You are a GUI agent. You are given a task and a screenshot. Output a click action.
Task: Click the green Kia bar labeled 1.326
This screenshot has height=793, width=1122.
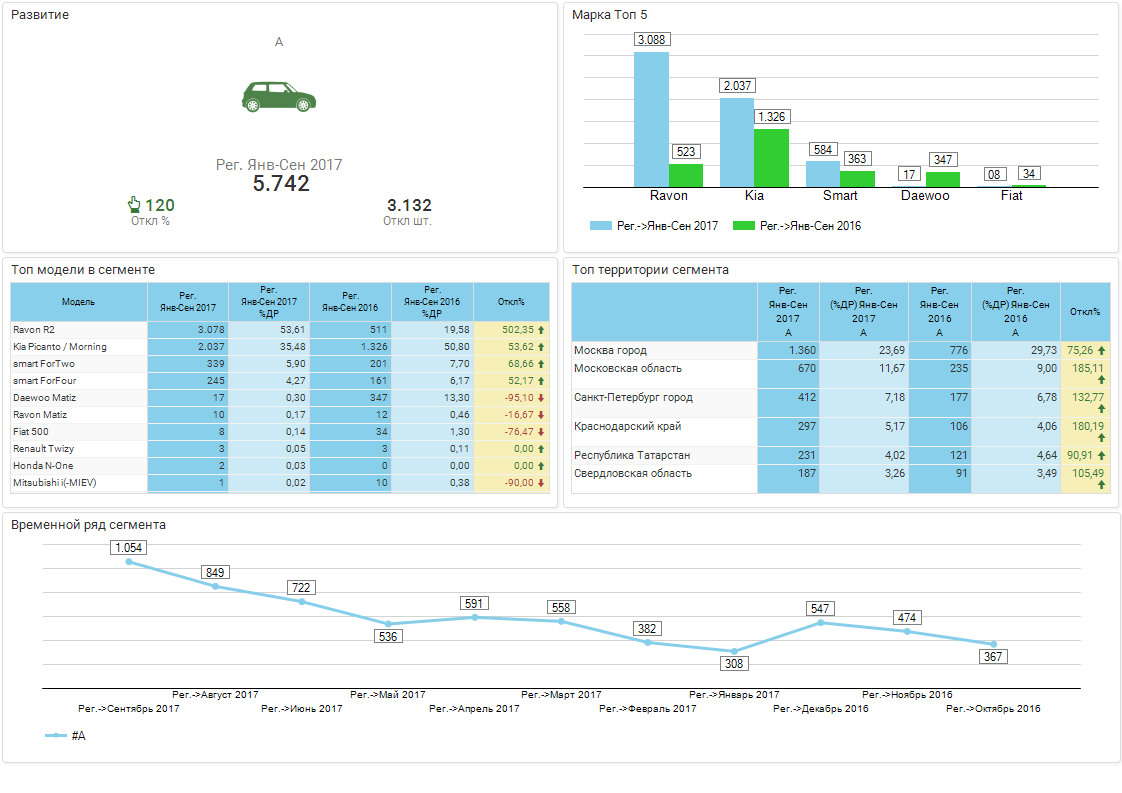pos(771,157)
